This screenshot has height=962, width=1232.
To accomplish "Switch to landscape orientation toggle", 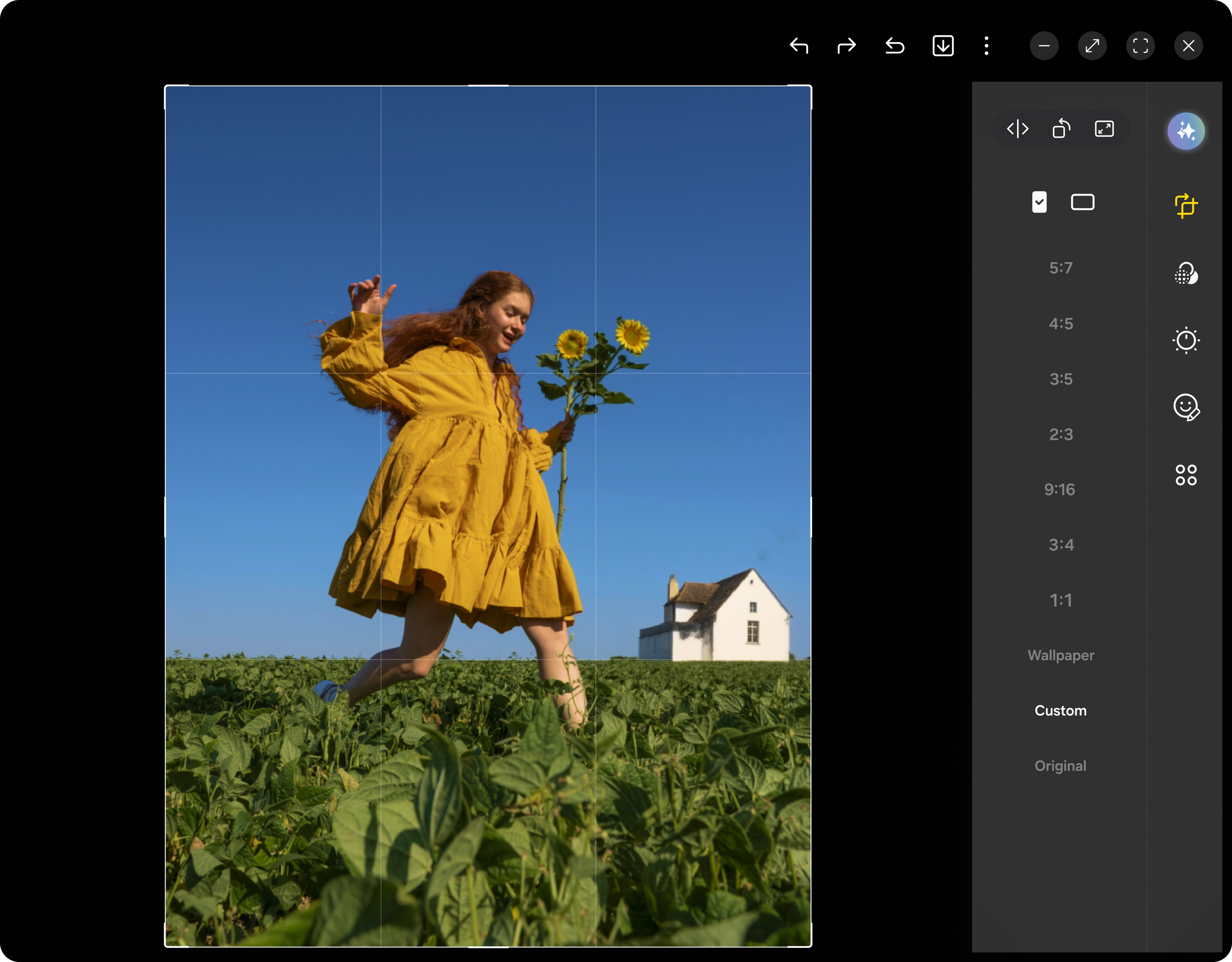I will (1082, 202).
